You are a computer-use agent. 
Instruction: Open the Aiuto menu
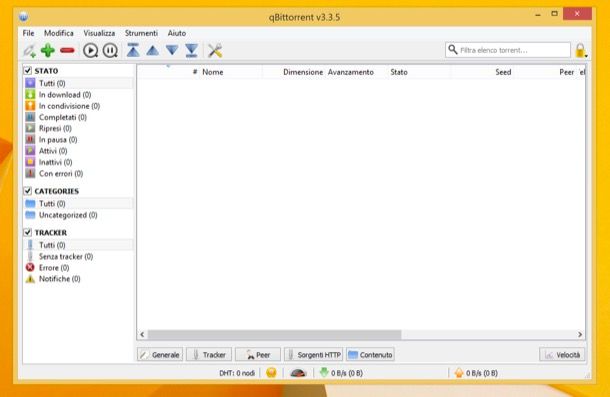(177, 33)
